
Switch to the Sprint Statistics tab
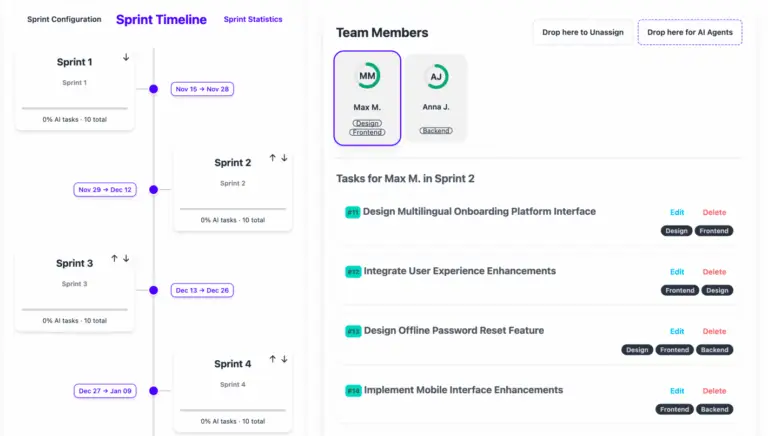coord(253,19)
